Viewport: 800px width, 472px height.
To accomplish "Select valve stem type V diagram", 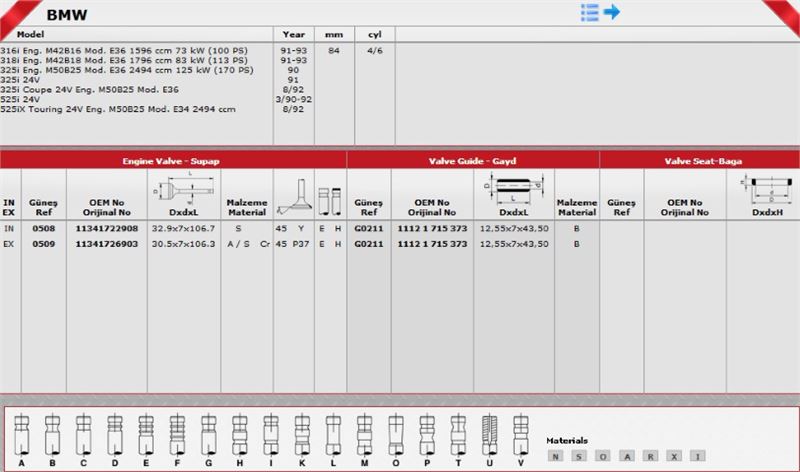I will 520,435.
